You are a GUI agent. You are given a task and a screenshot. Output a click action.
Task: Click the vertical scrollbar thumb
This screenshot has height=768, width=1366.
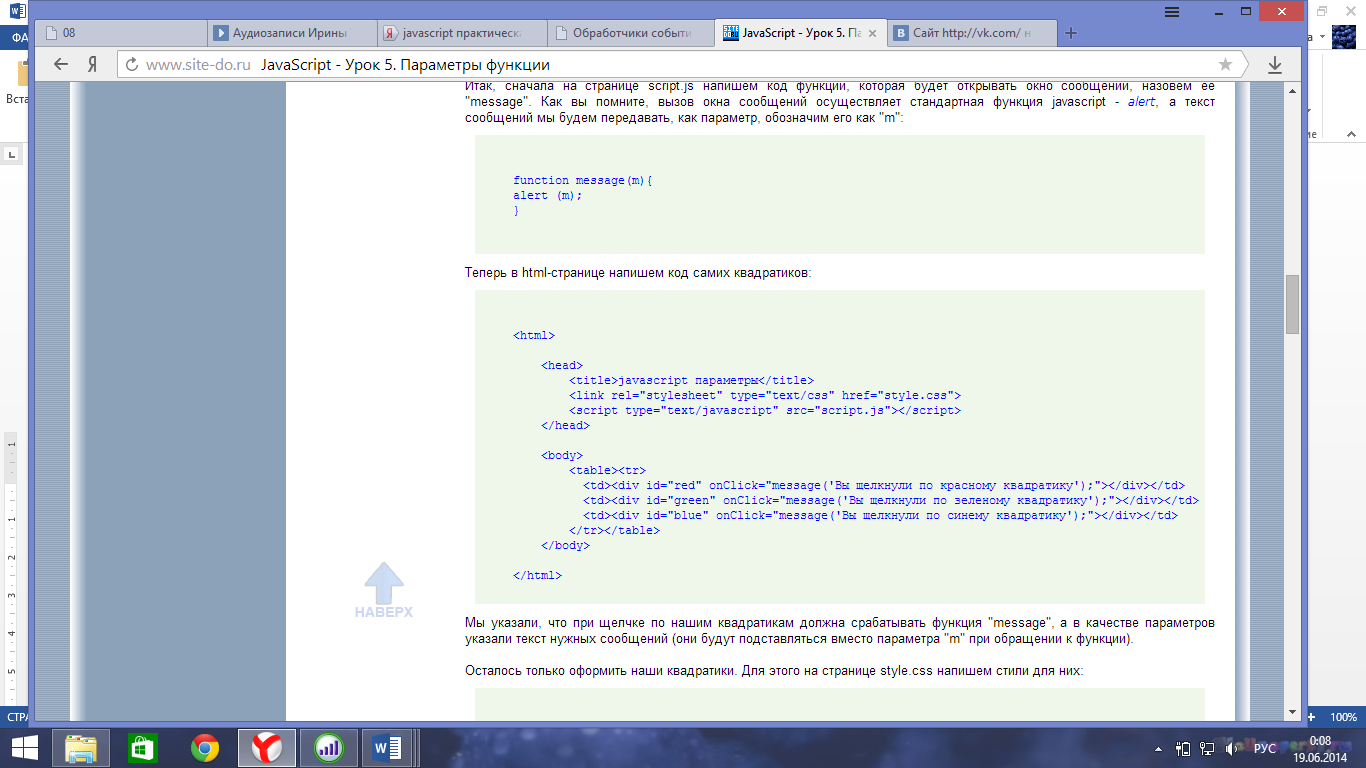1291,304
